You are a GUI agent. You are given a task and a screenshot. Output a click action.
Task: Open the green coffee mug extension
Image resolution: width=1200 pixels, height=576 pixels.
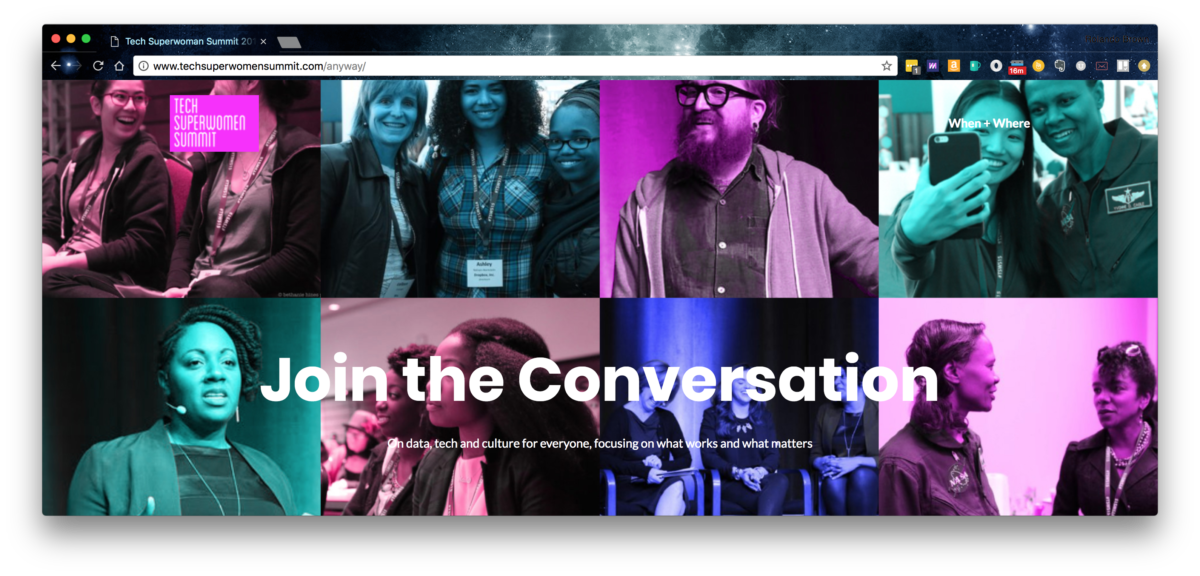coord(975,66)
